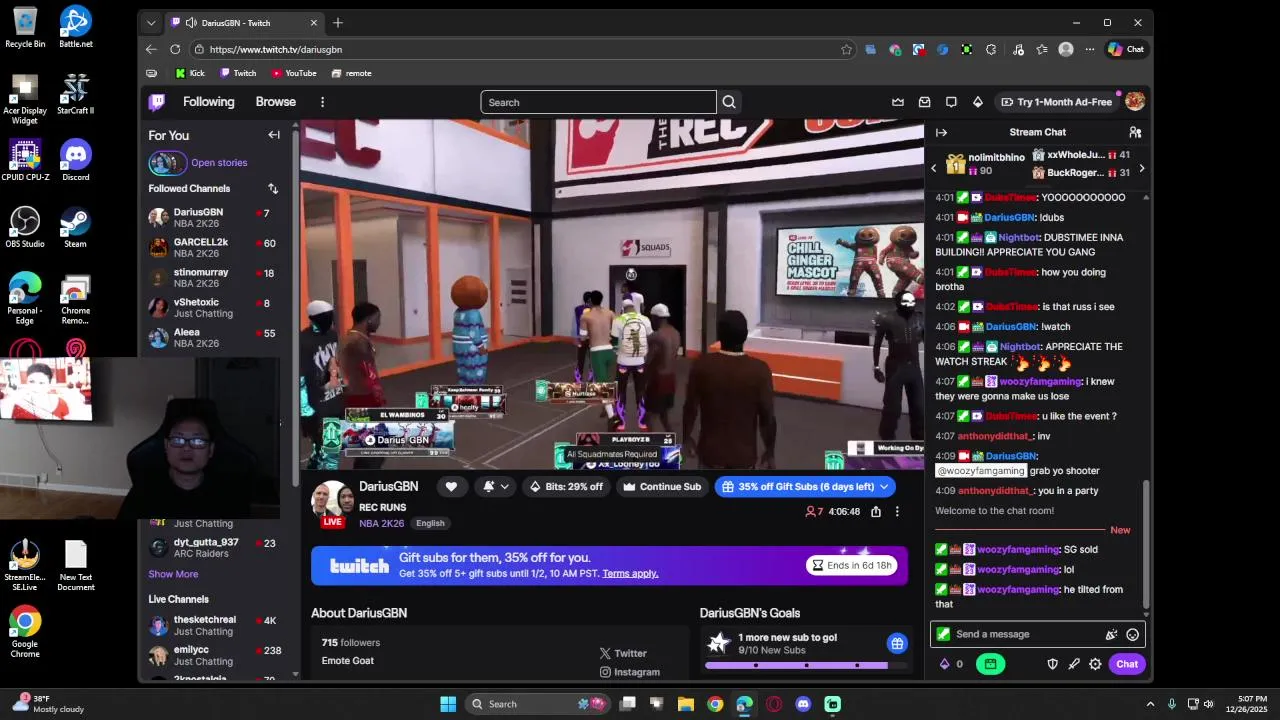Click the heart follow icon for DariusGBN

[x=451, y=487]
